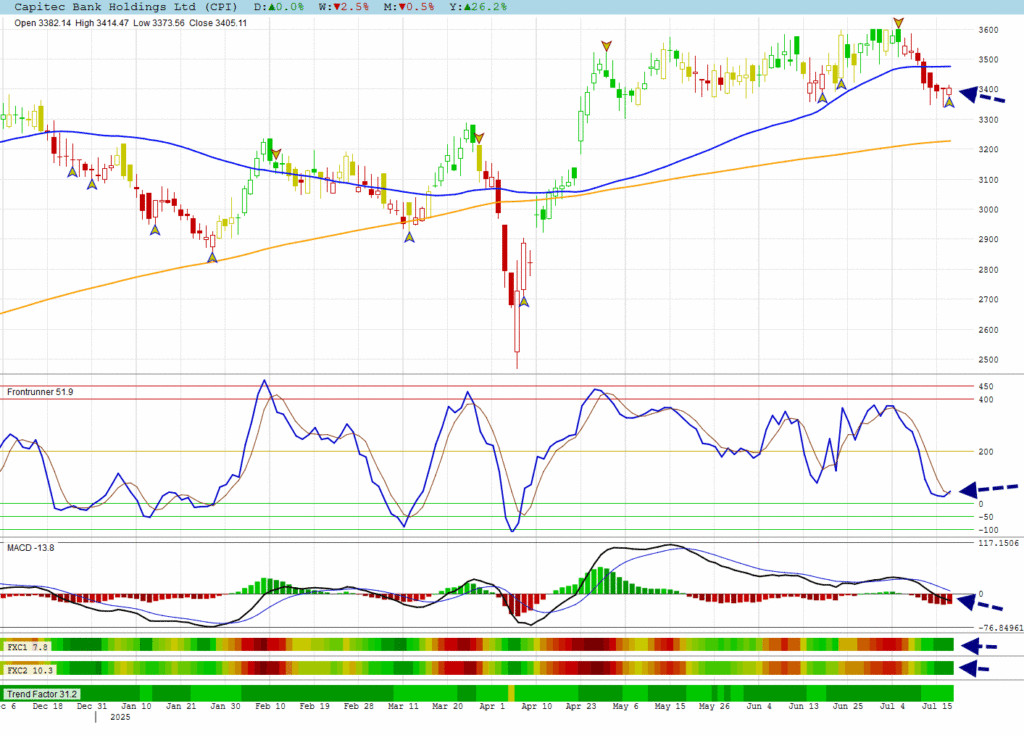Click the Trend Factor 31.2 label
The height and width of the screenshot is (735, 1024).
(42, 694)
